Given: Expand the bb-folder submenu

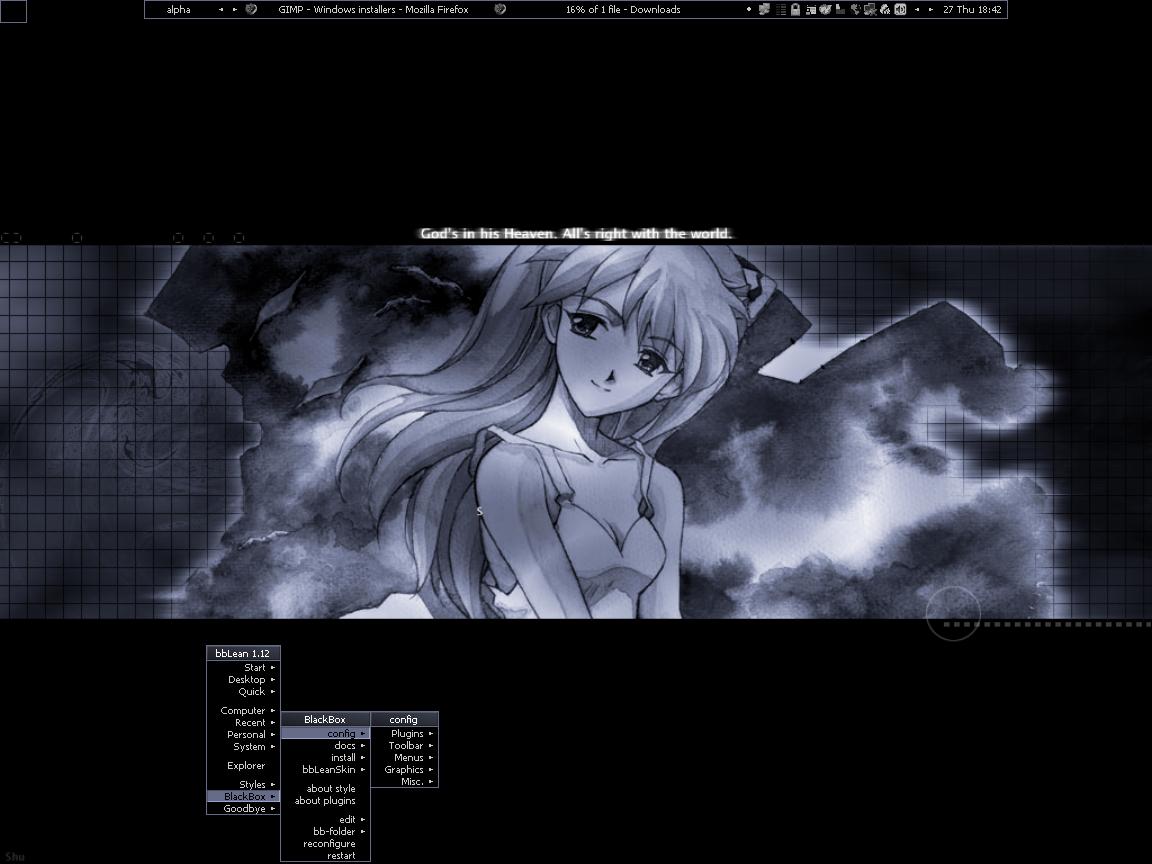Looking at the screenshot, I should click(x=325, y=832).
